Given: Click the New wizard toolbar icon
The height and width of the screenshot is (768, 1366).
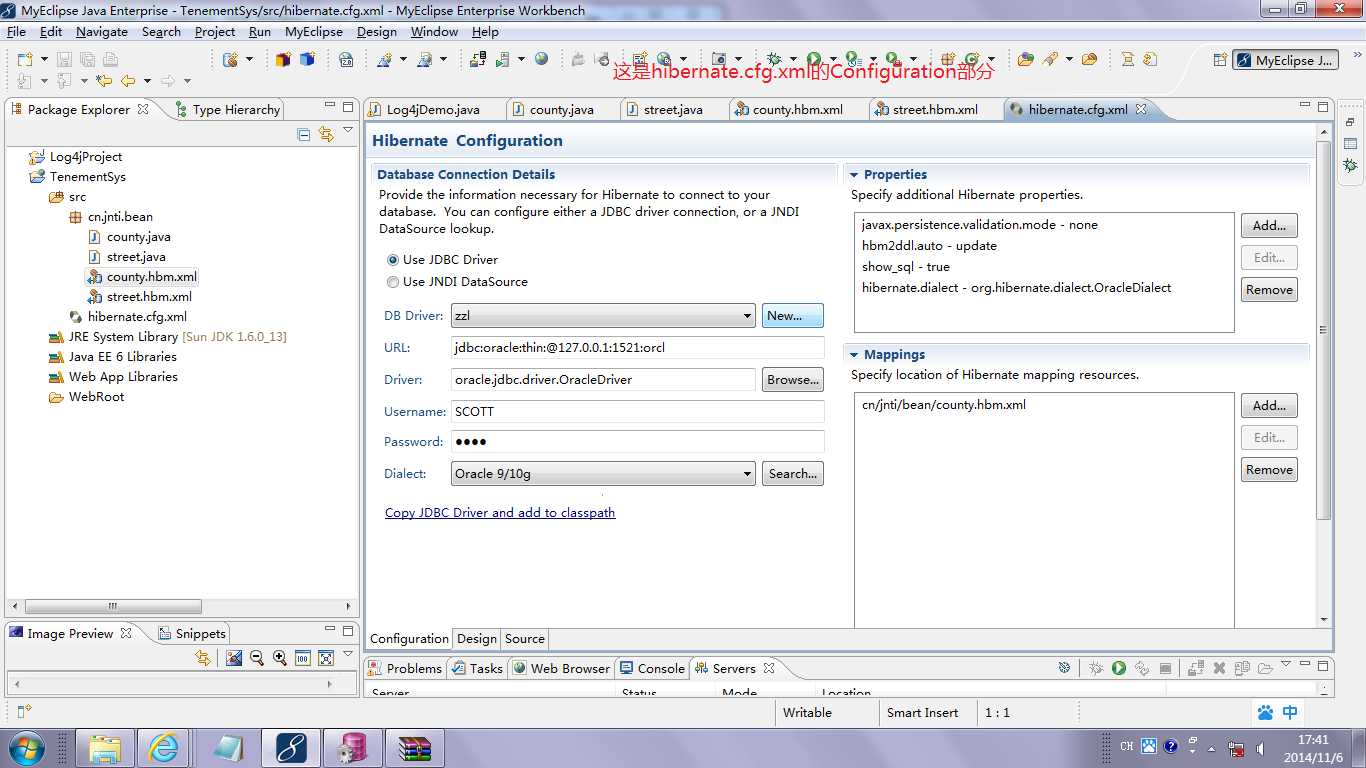Looking at the screenshot, I should 25,60.
